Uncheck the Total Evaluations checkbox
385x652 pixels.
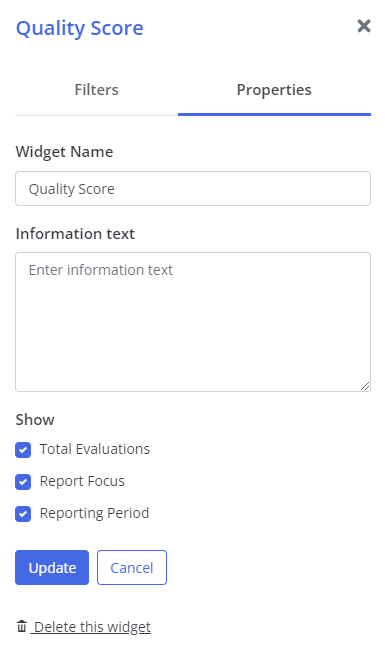point(23,450)
